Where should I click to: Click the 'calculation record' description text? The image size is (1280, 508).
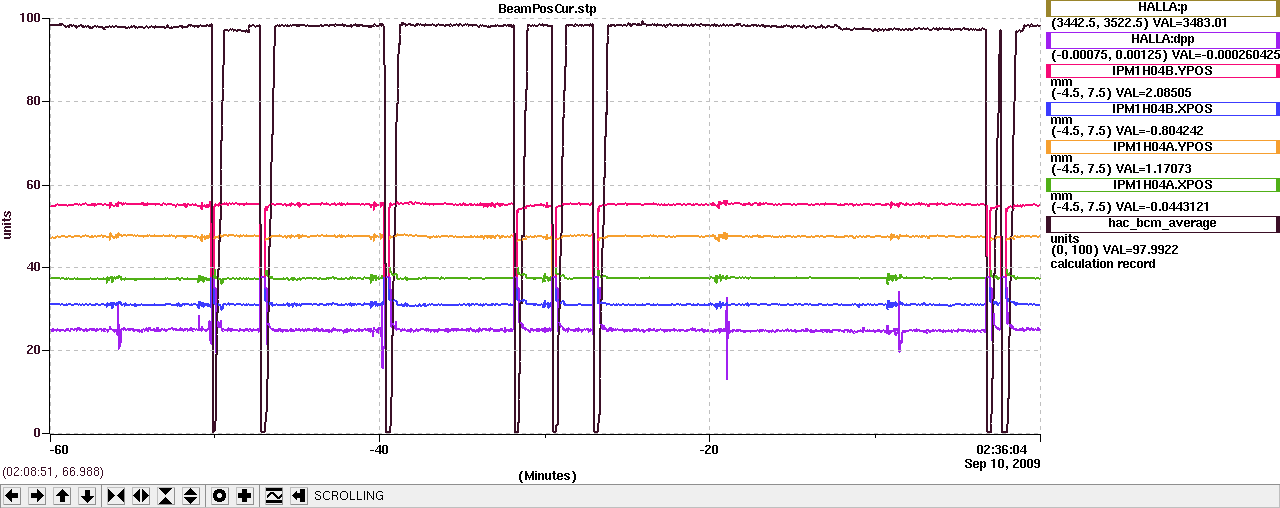[x=1103, y=264]
